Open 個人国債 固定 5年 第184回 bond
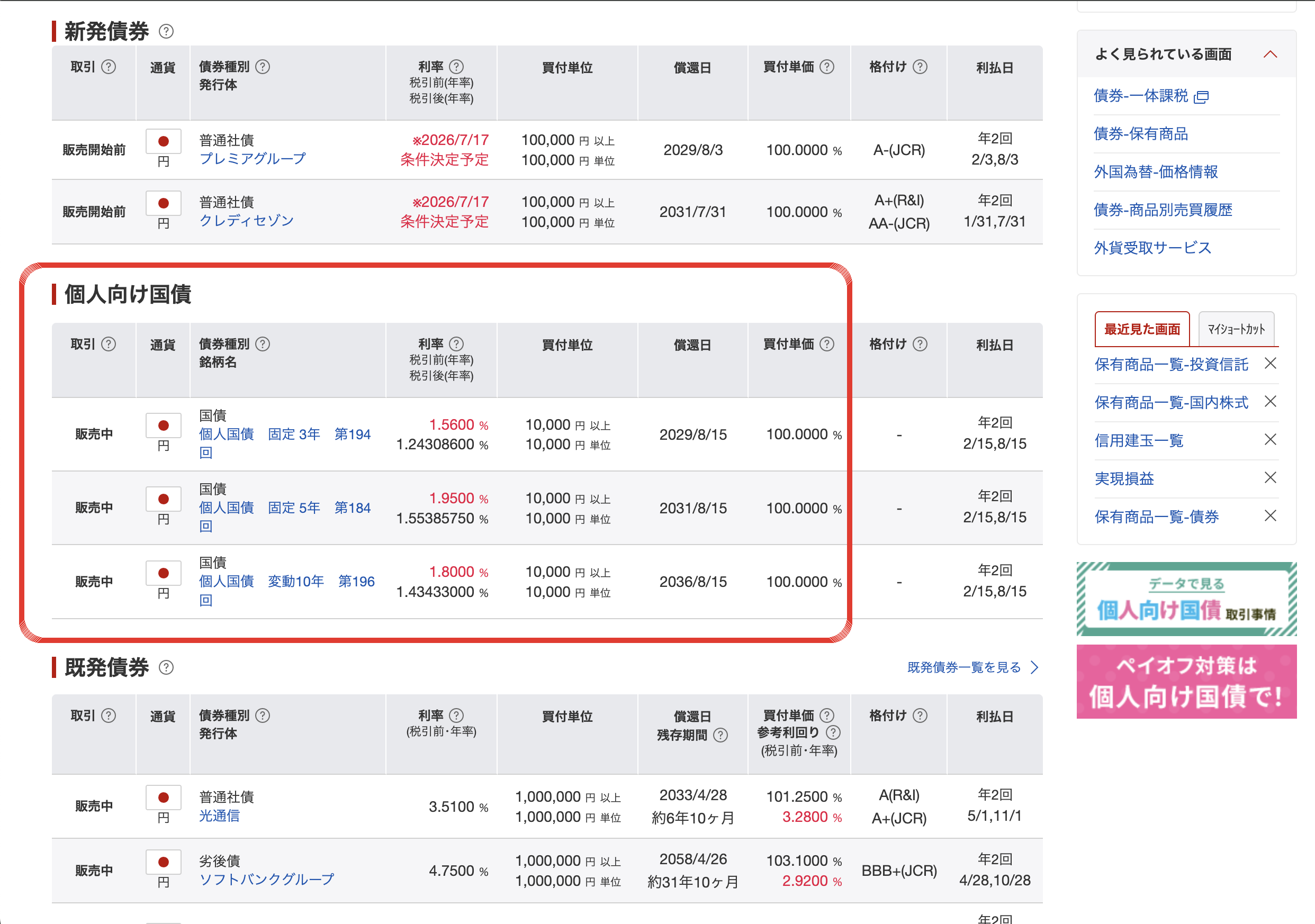Screen dimensions: 1315x924 point(285,517)
